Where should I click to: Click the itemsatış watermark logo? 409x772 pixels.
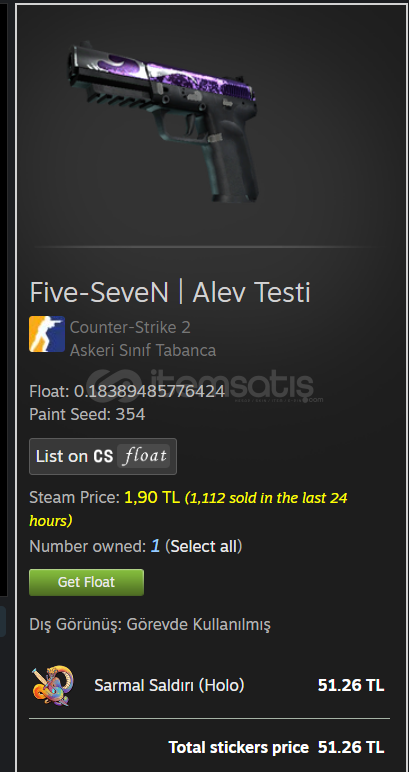click(204, 386)
